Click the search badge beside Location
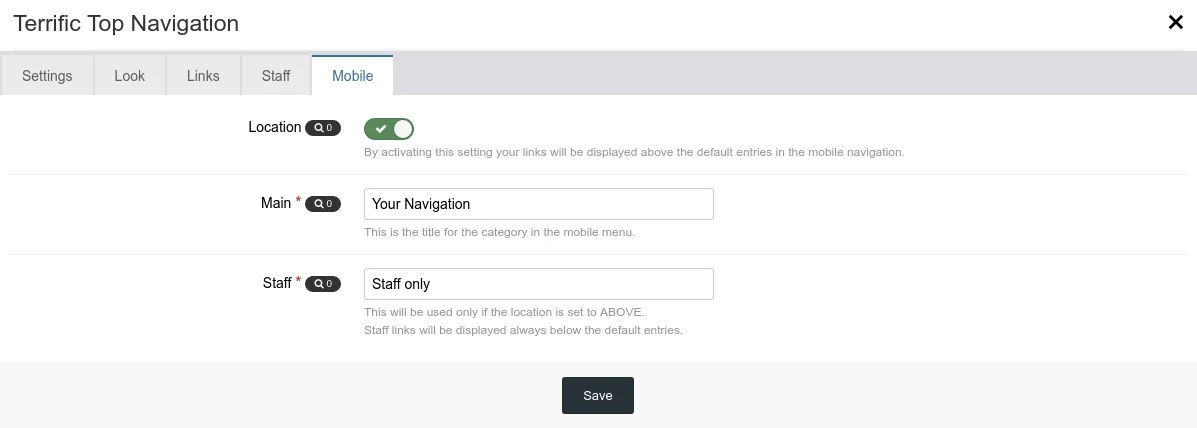Image resolution: width=1197 pixels, height=428 pixels. pos(323,128)
